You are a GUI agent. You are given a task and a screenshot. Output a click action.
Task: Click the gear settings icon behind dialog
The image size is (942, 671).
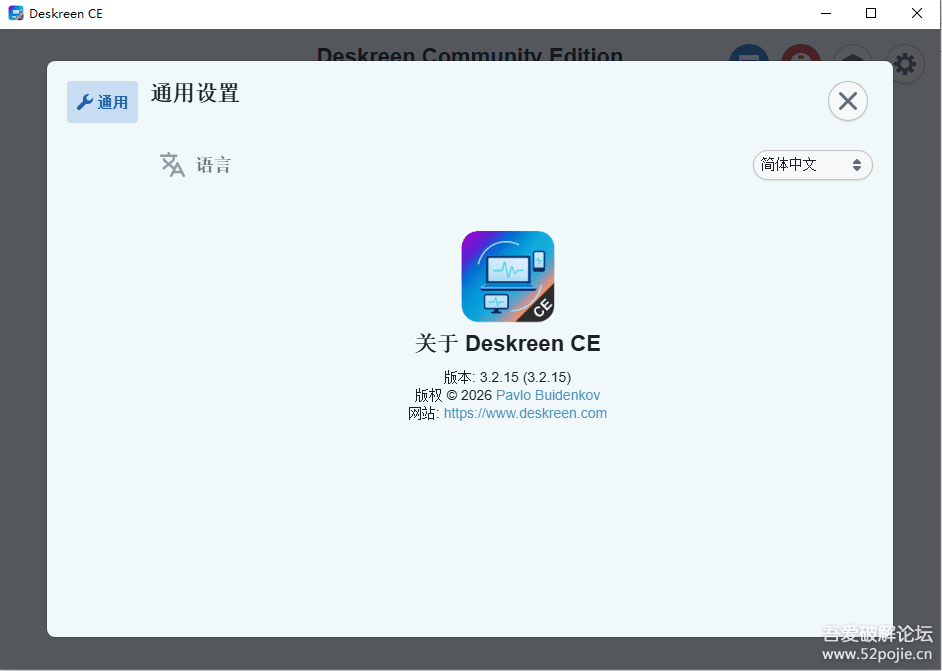(x=905, y=64)
